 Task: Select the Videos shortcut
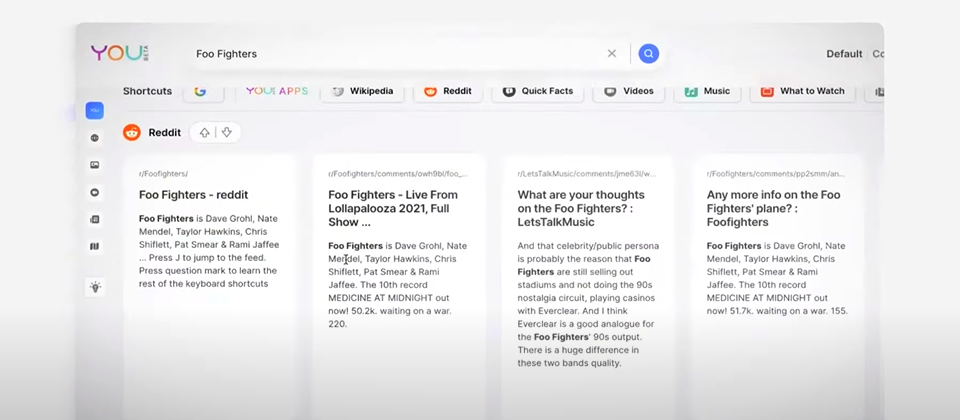(628, 91)
